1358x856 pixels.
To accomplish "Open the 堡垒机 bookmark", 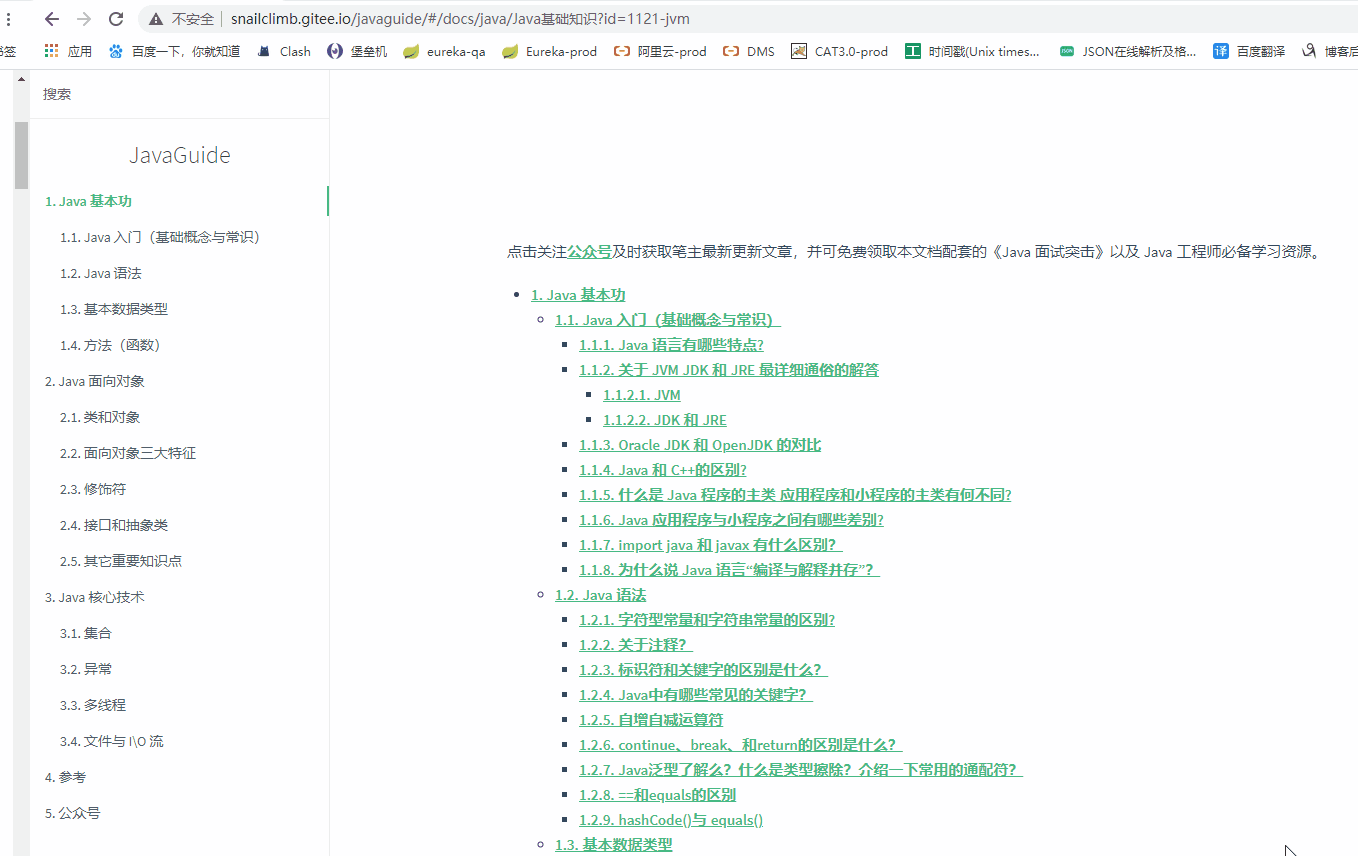I will click(358, 51).
